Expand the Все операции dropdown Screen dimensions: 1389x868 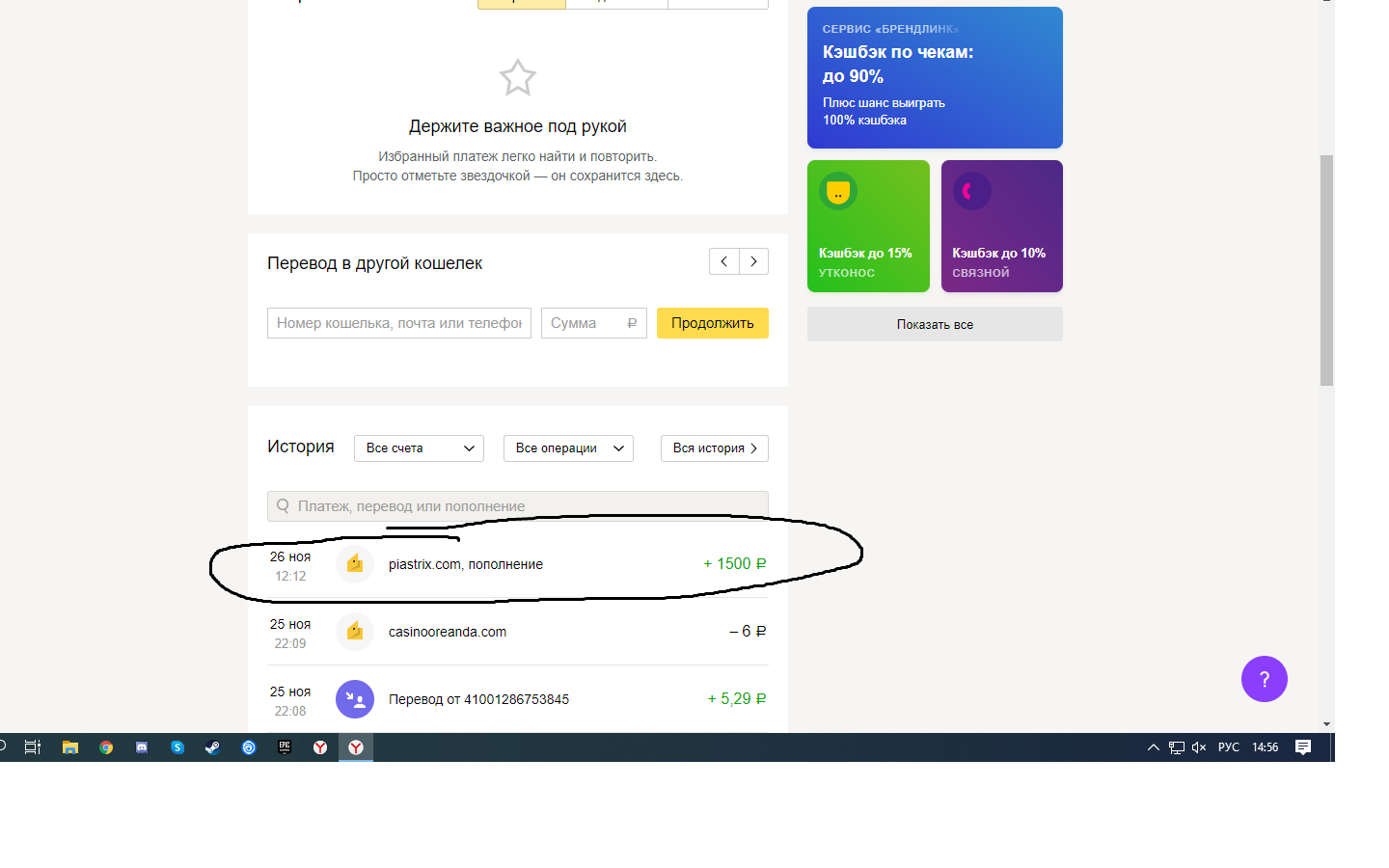click(x=568, y=448)
